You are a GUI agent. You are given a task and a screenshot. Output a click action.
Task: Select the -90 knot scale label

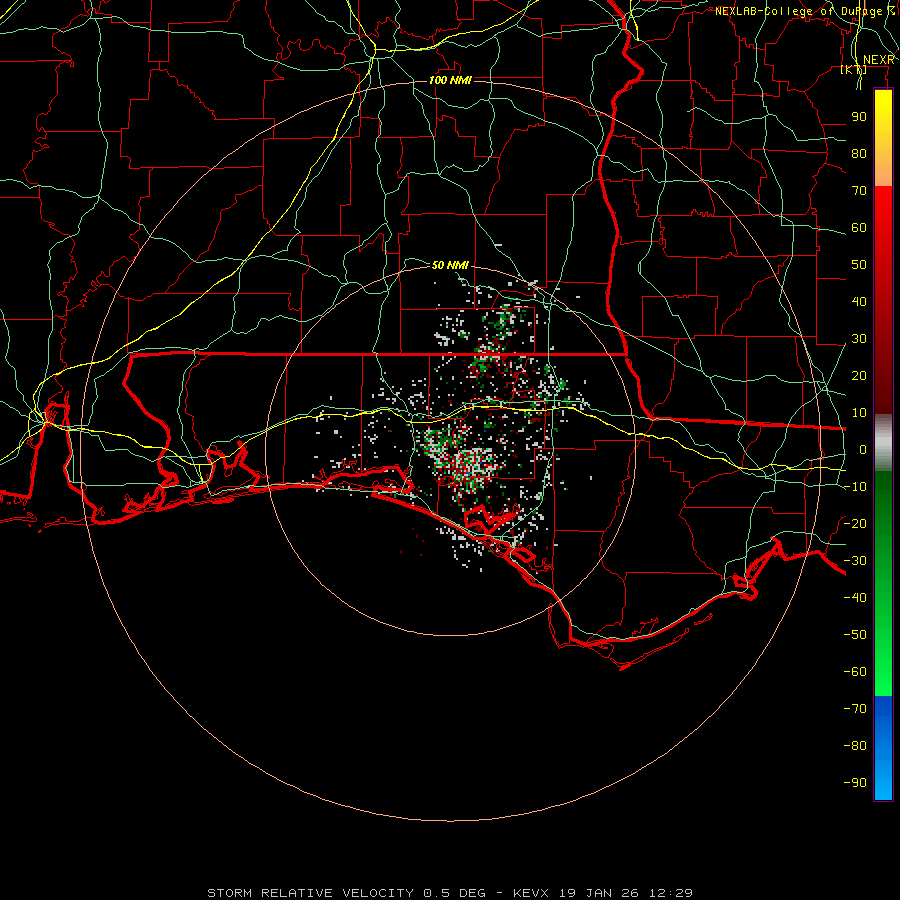point(855,783)
